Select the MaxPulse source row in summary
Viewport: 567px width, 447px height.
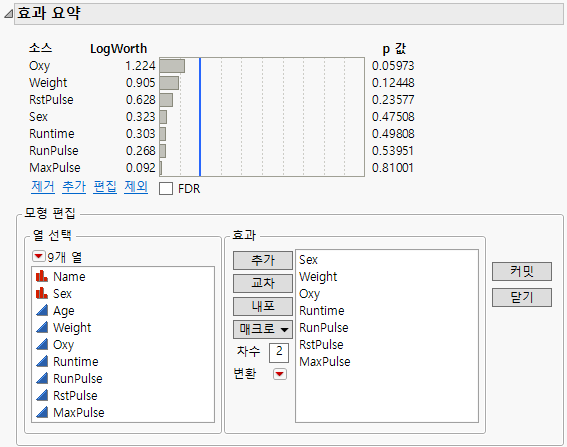(x=55, y=168)
